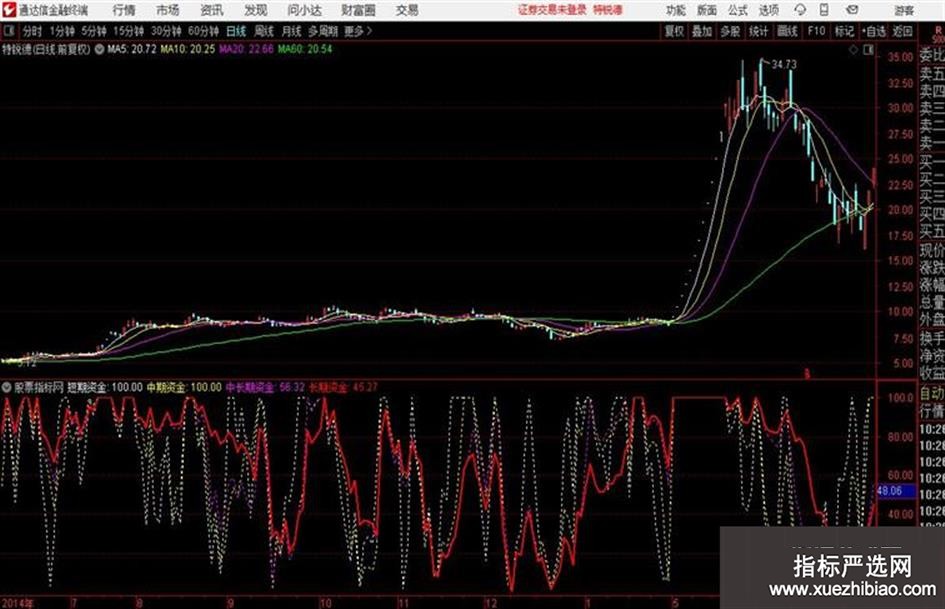Viewport: 945px width, 609px height.
Task: Open the dropdown arrow beside 股票指标网 indicator
Action: pyautogui.click(x=7, y=387)
